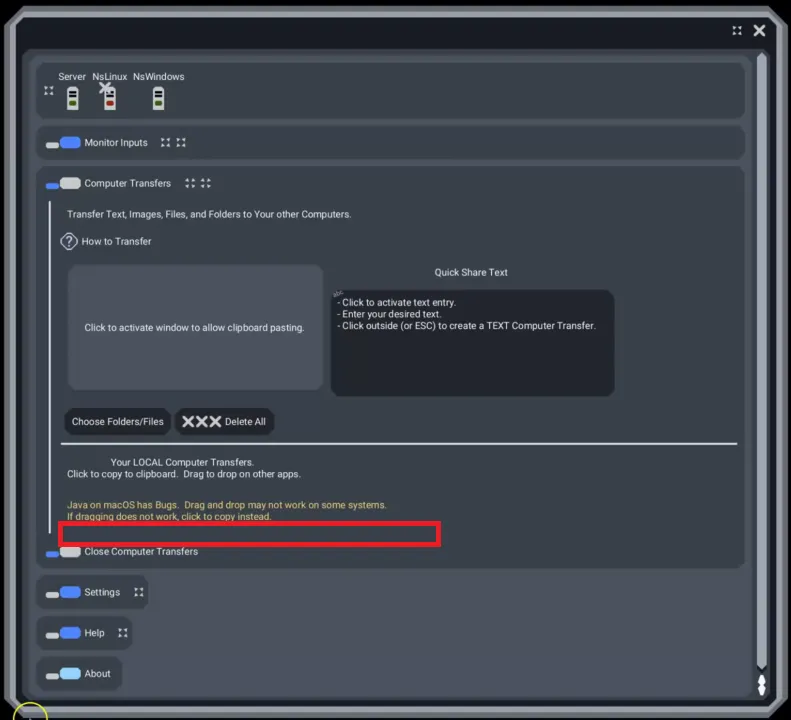Toggle the Monitor Inputs switch

click(63, 143)
